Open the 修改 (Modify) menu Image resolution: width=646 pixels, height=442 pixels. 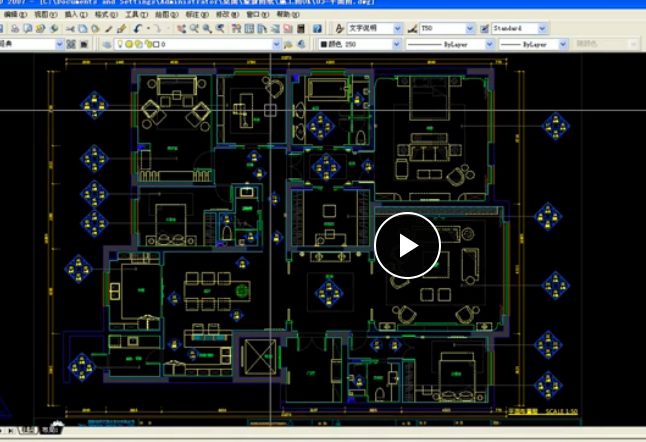pos(227,14)
